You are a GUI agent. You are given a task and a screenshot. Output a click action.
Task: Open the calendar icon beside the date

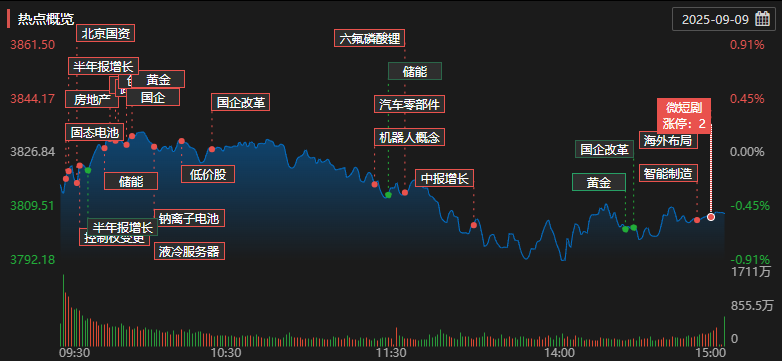762,19
